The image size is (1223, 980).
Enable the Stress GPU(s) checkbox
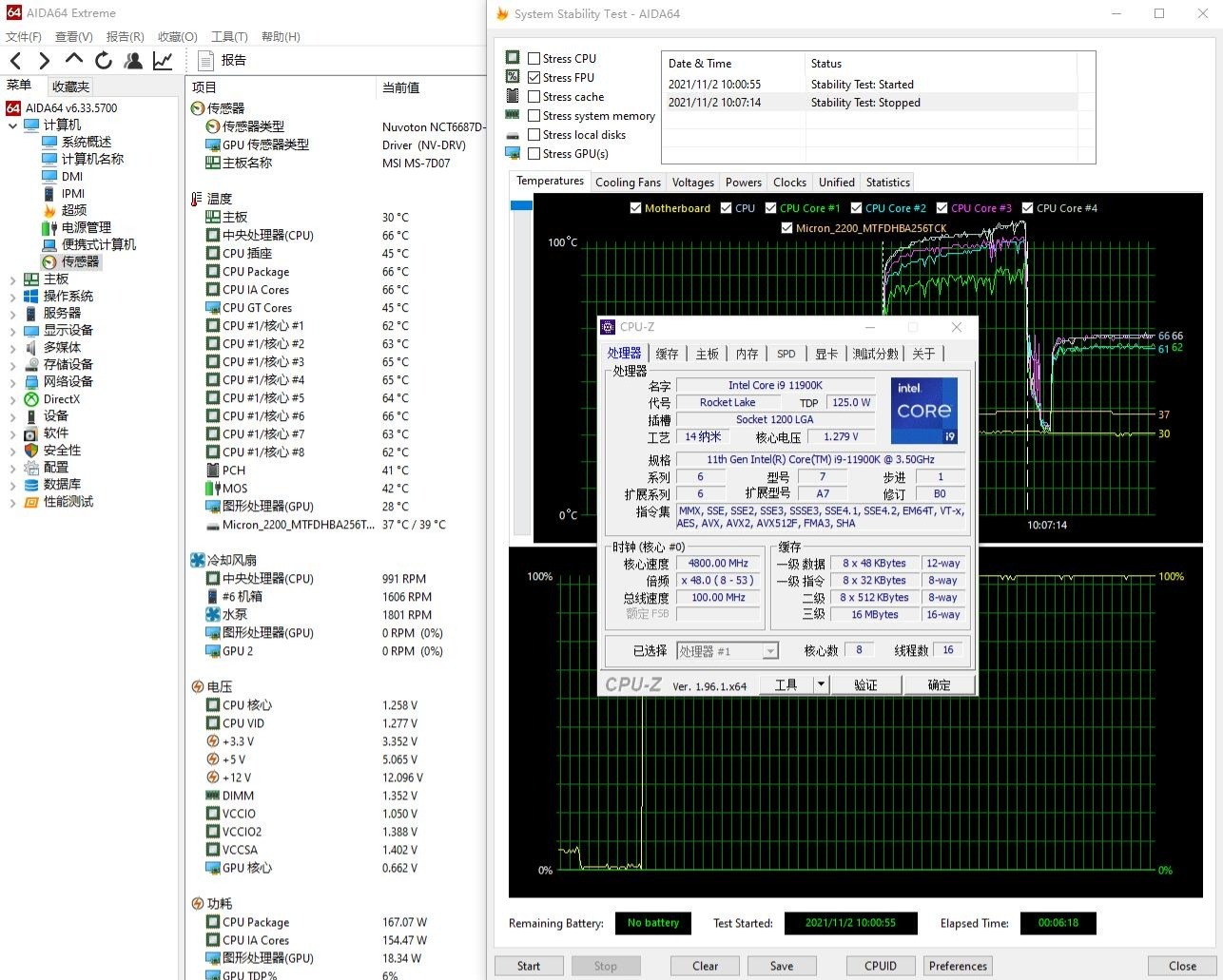[534, 153]
